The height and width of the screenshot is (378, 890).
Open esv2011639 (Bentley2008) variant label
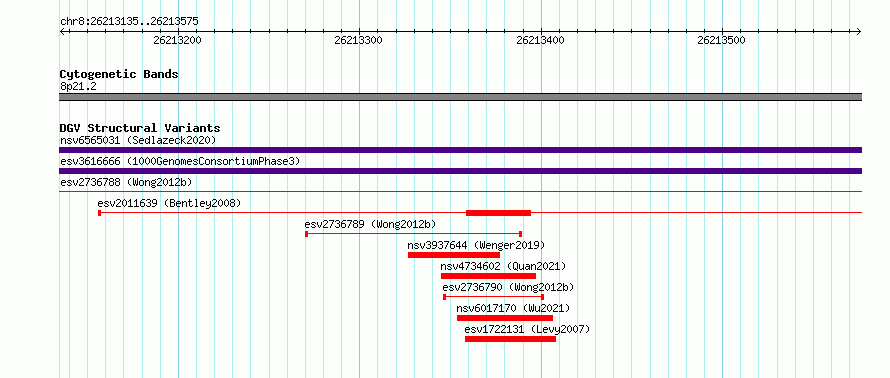pos(169,203)
